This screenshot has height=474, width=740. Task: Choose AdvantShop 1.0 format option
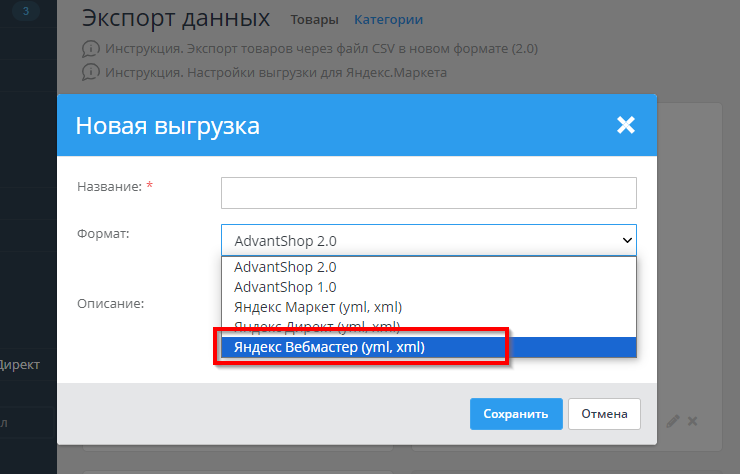pos(285,287)
